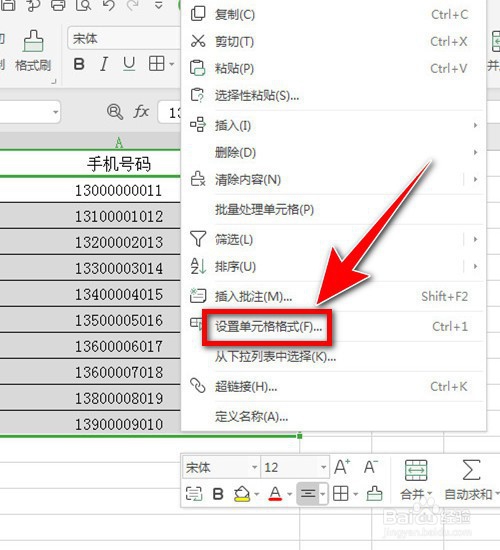Choose 定义名称(A)... from the context menu

333,417
